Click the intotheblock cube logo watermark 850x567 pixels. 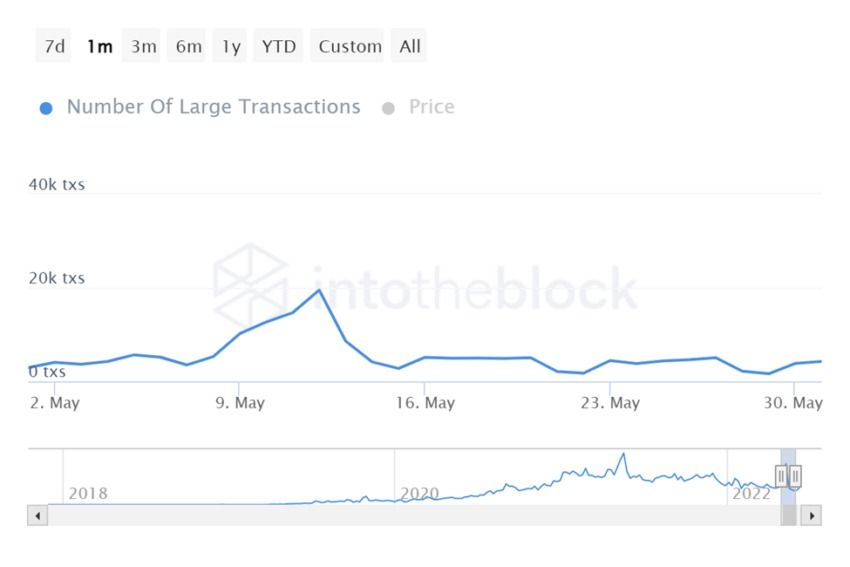tap(250, 287)
